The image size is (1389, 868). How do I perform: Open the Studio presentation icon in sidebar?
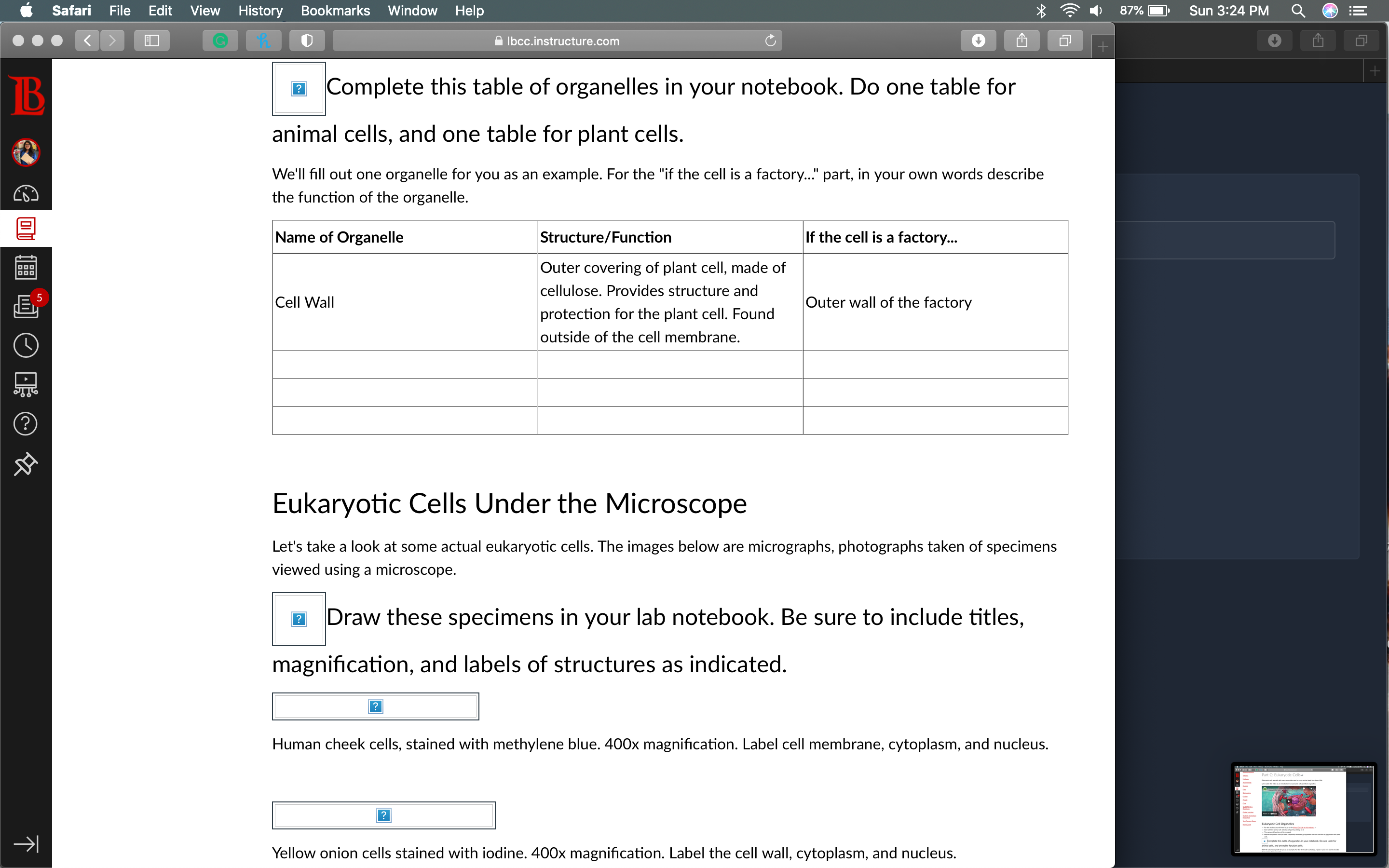pyautogui.click(x=26, y=384)
